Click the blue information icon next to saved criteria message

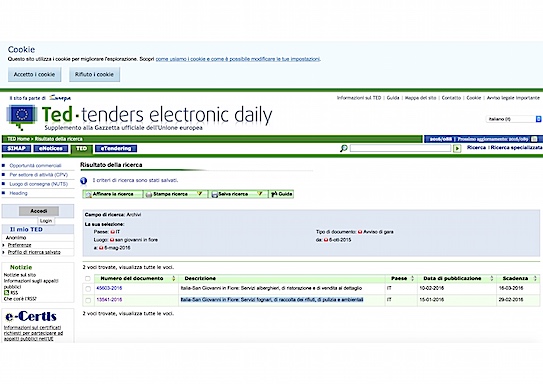tap(84, 180)
